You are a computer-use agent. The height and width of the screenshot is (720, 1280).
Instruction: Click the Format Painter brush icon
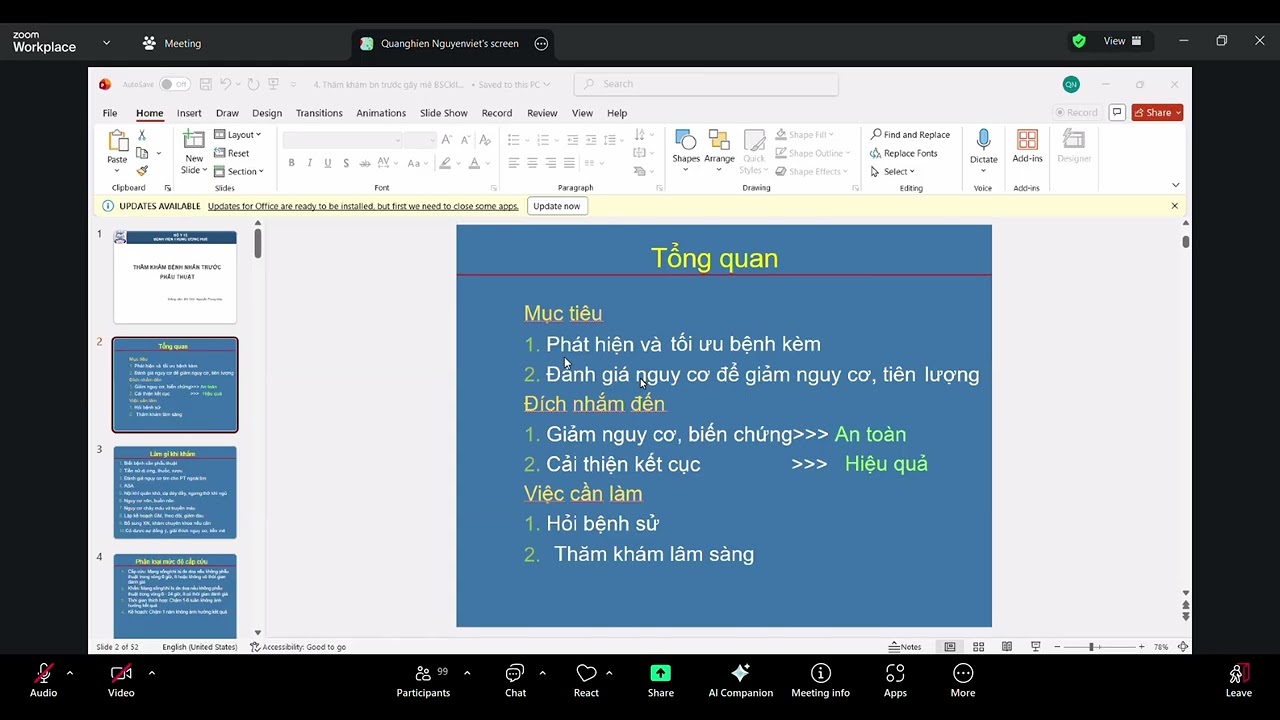click(x=142, y=171)
